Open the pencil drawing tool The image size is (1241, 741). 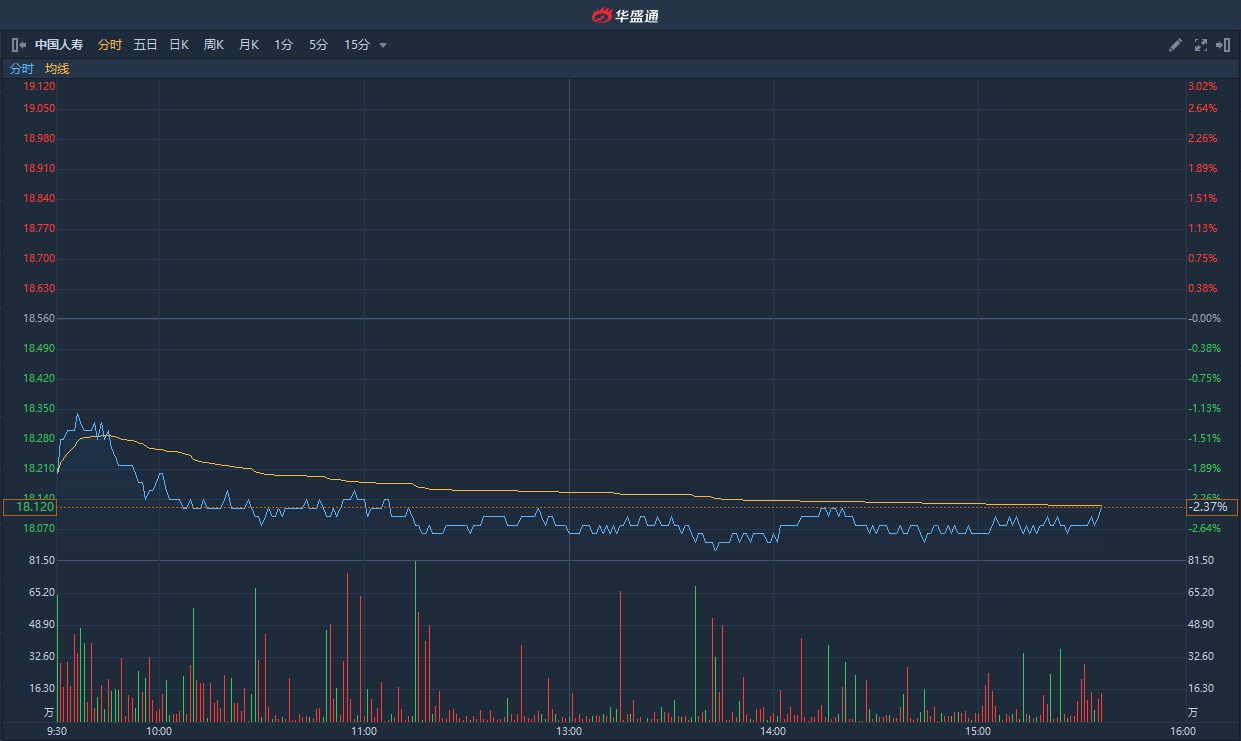click(x=1175, y=45)
